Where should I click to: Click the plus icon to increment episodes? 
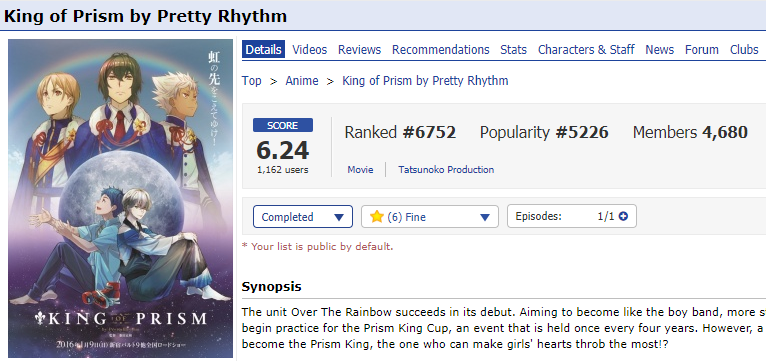(623, 216)
